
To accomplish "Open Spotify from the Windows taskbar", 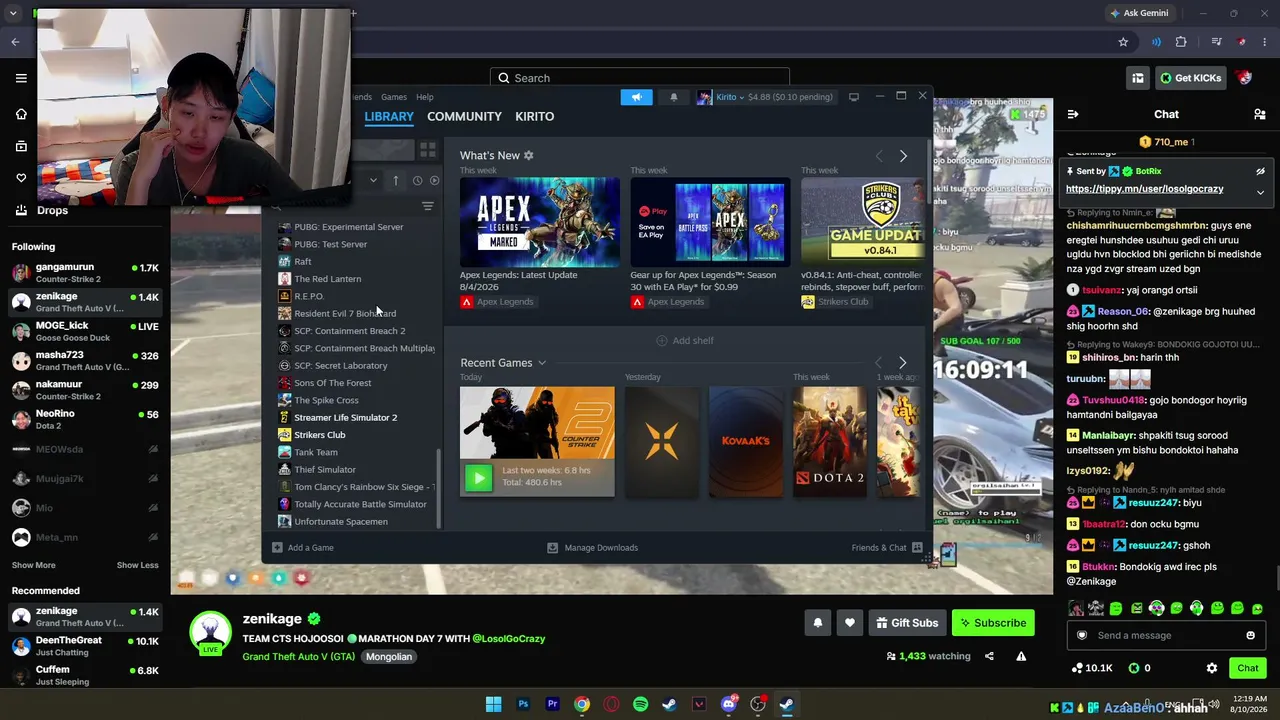I will pyautogui.click(x=640, y=704).
